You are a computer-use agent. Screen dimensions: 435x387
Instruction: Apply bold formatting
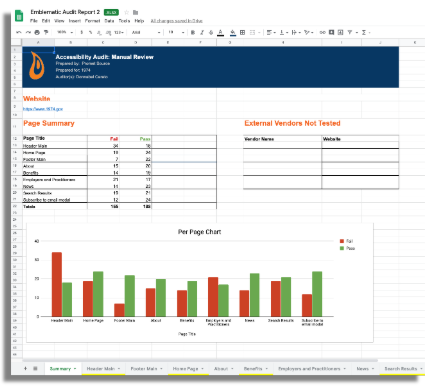click(x=193, y=32)
